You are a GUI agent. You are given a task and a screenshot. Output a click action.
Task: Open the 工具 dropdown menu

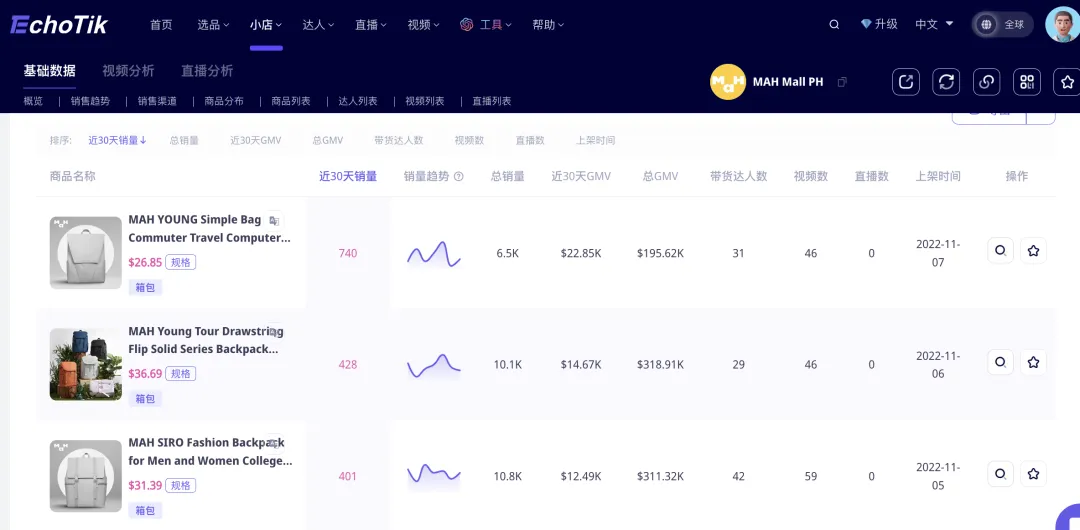pos(486,25)
